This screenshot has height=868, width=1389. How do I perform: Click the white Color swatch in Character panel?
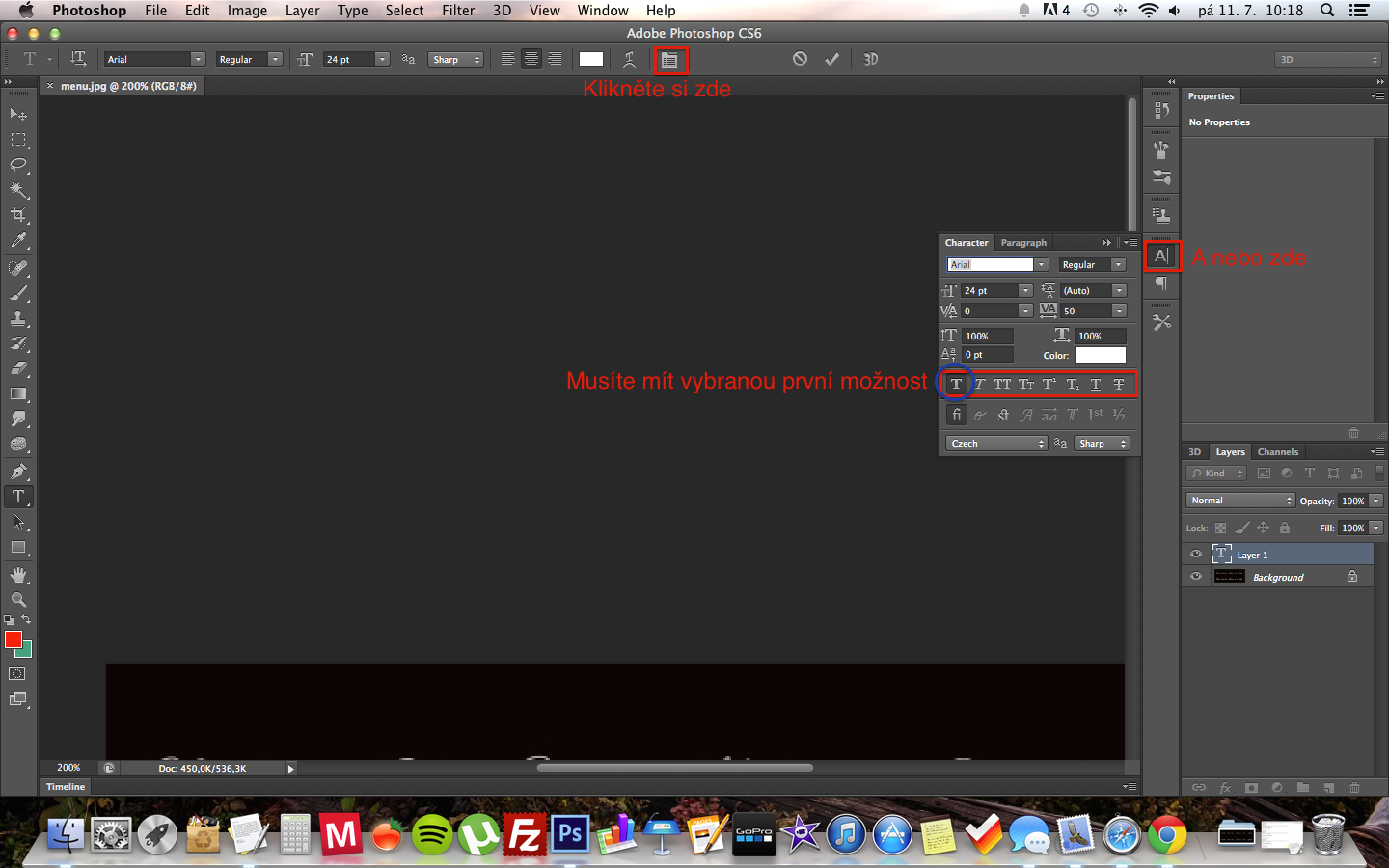1100,355
